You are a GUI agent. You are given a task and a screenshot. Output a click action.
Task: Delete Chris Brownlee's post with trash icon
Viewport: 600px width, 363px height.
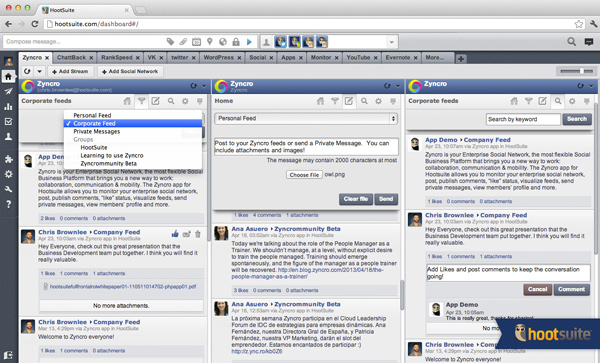pyautogui.click(x=198, y=234)
